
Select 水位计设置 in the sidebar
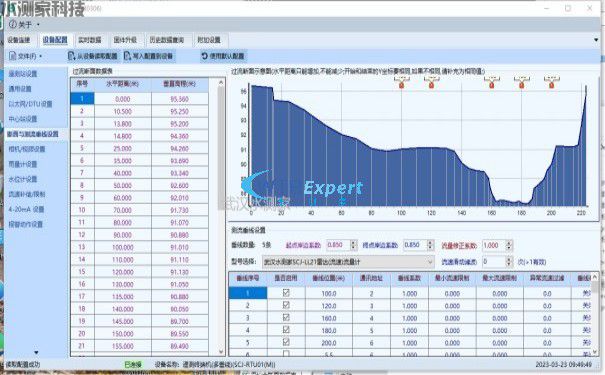click(x=23, y=179)
